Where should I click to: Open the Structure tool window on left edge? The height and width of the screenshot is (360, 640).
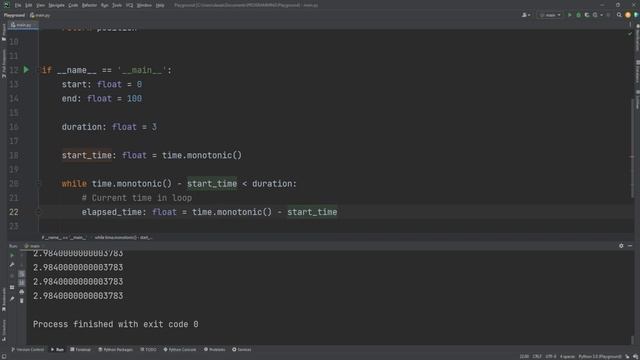point(4,330)
